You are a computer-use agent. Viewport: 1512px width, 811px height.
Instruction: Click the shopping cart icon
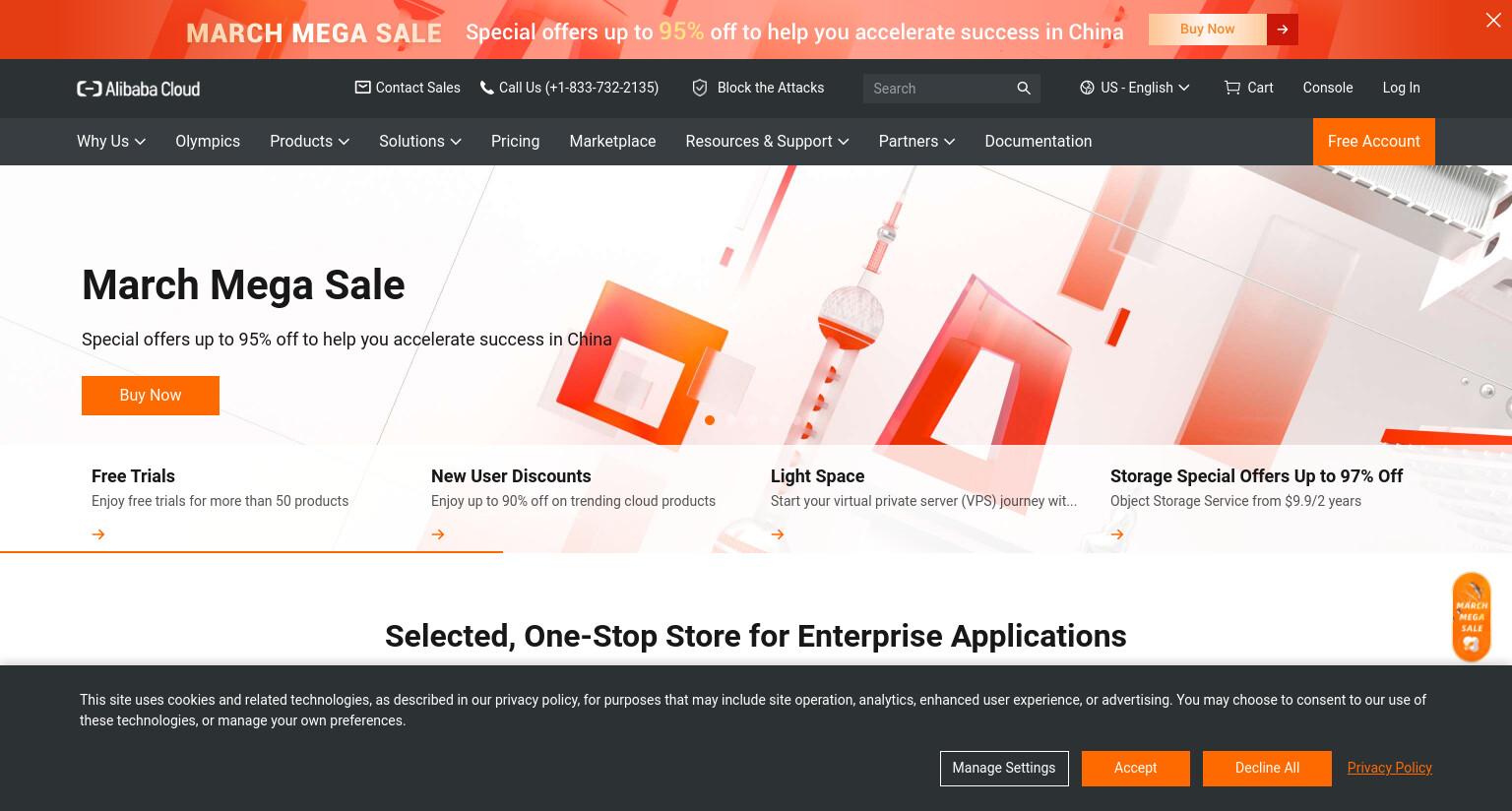[1231, 88]
